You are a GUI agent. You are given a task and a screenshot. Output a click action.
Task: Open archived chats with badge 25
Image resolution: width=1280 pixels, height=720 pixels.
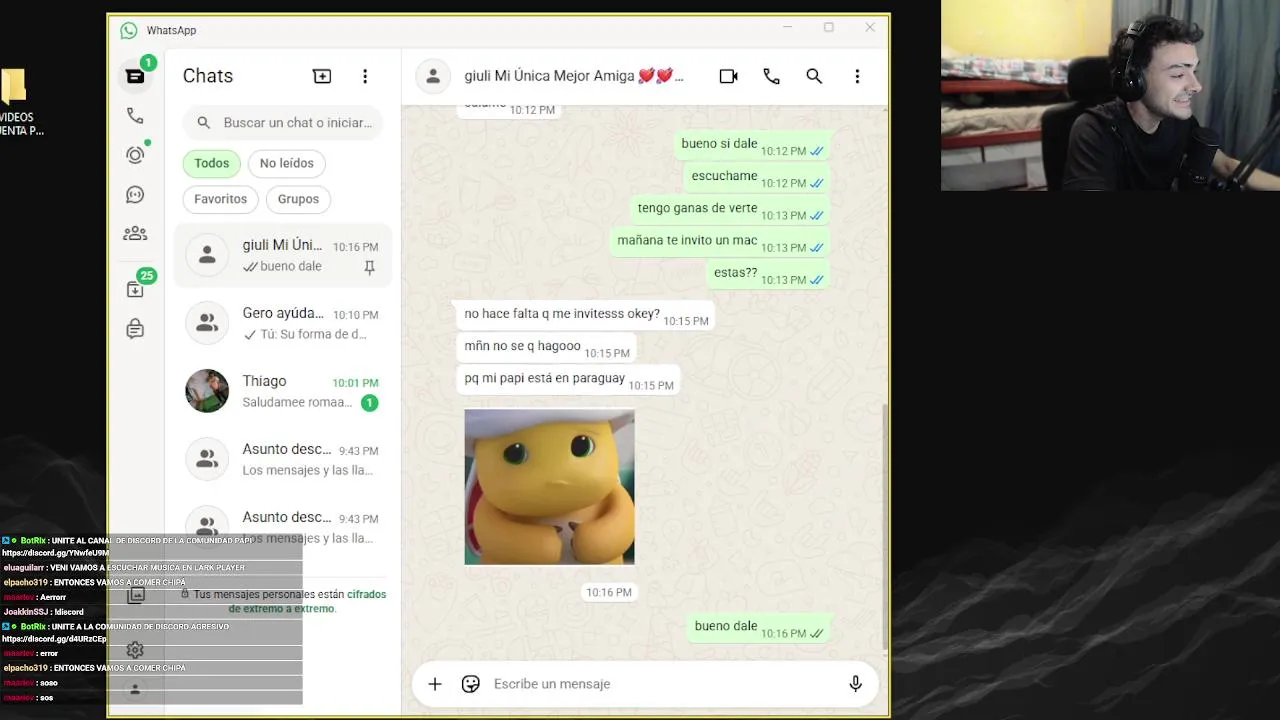(135, 290)
